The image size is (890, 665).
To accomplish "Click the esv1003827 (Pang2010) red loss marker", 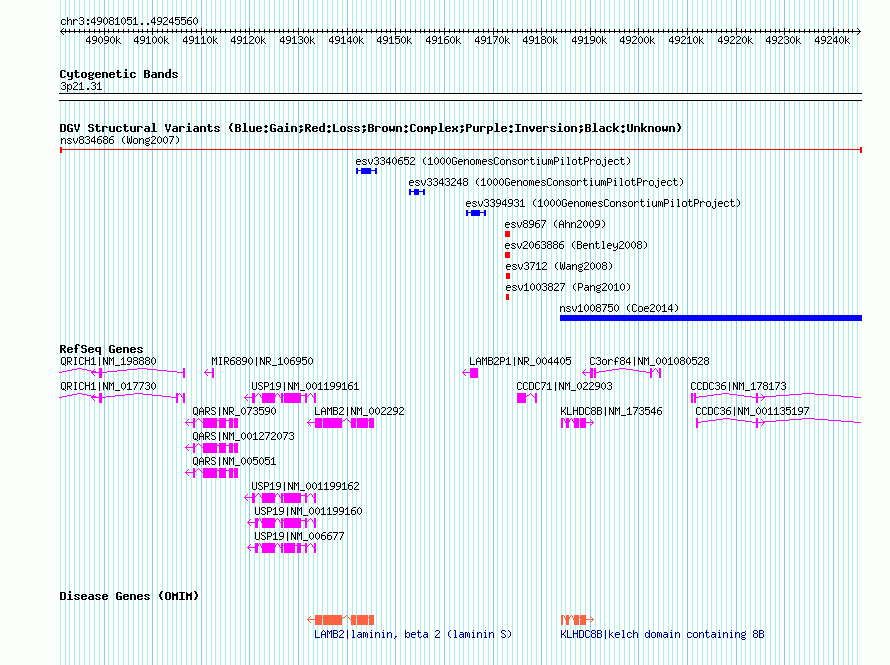I will [507, 297].
